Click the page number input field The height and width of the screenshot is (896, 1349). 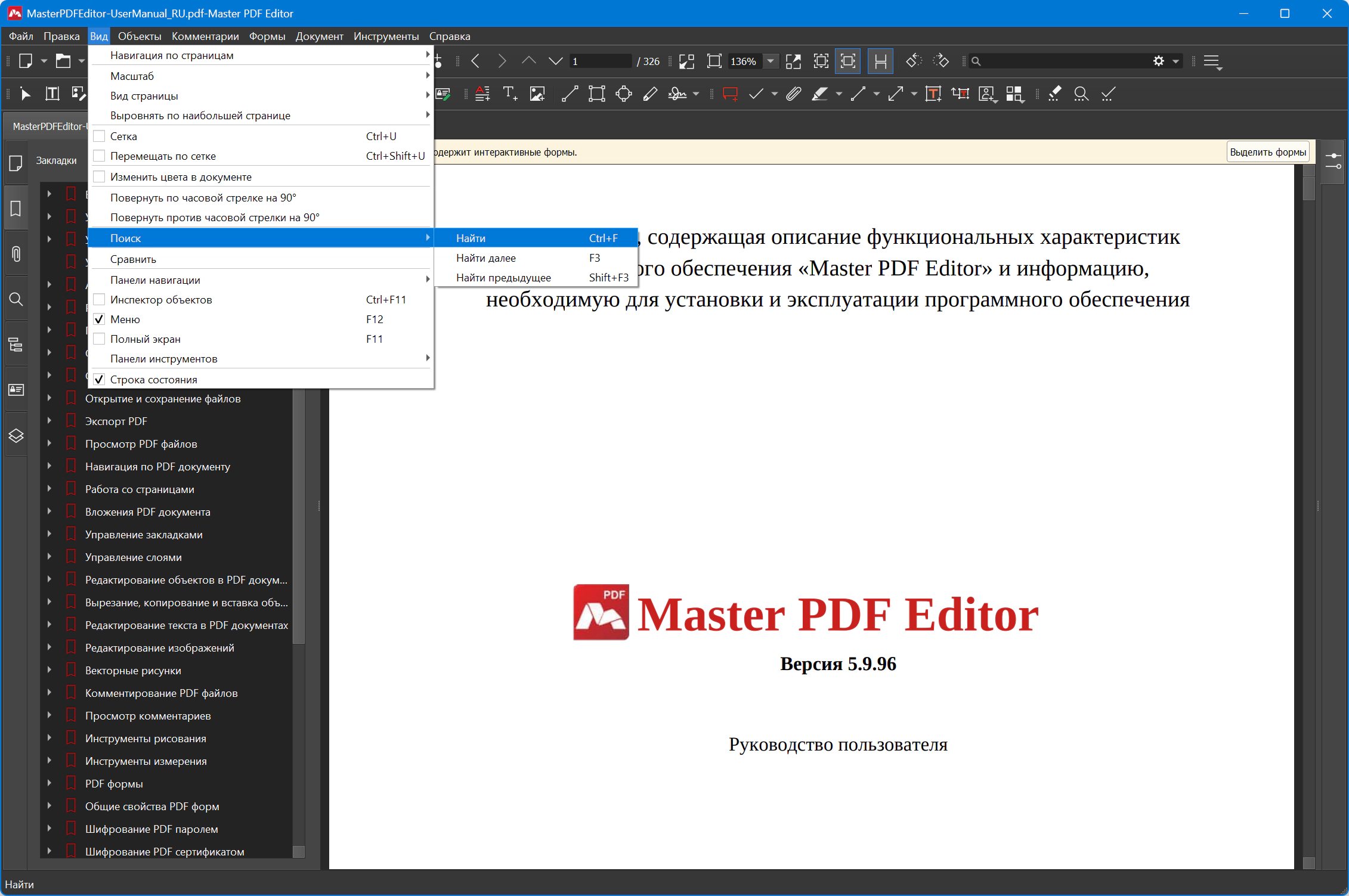[x=599, y=61]
